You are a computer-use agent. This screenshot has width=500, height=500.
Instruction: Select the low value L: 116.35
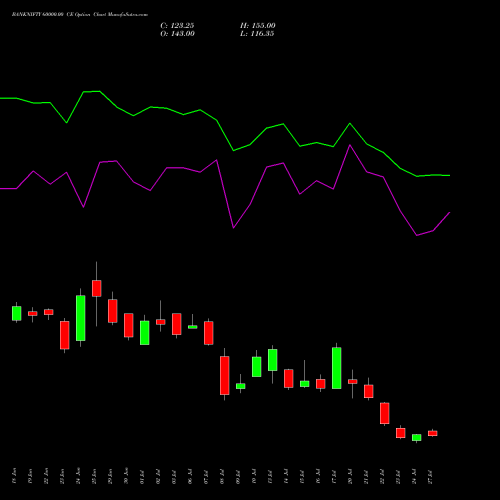257,34
